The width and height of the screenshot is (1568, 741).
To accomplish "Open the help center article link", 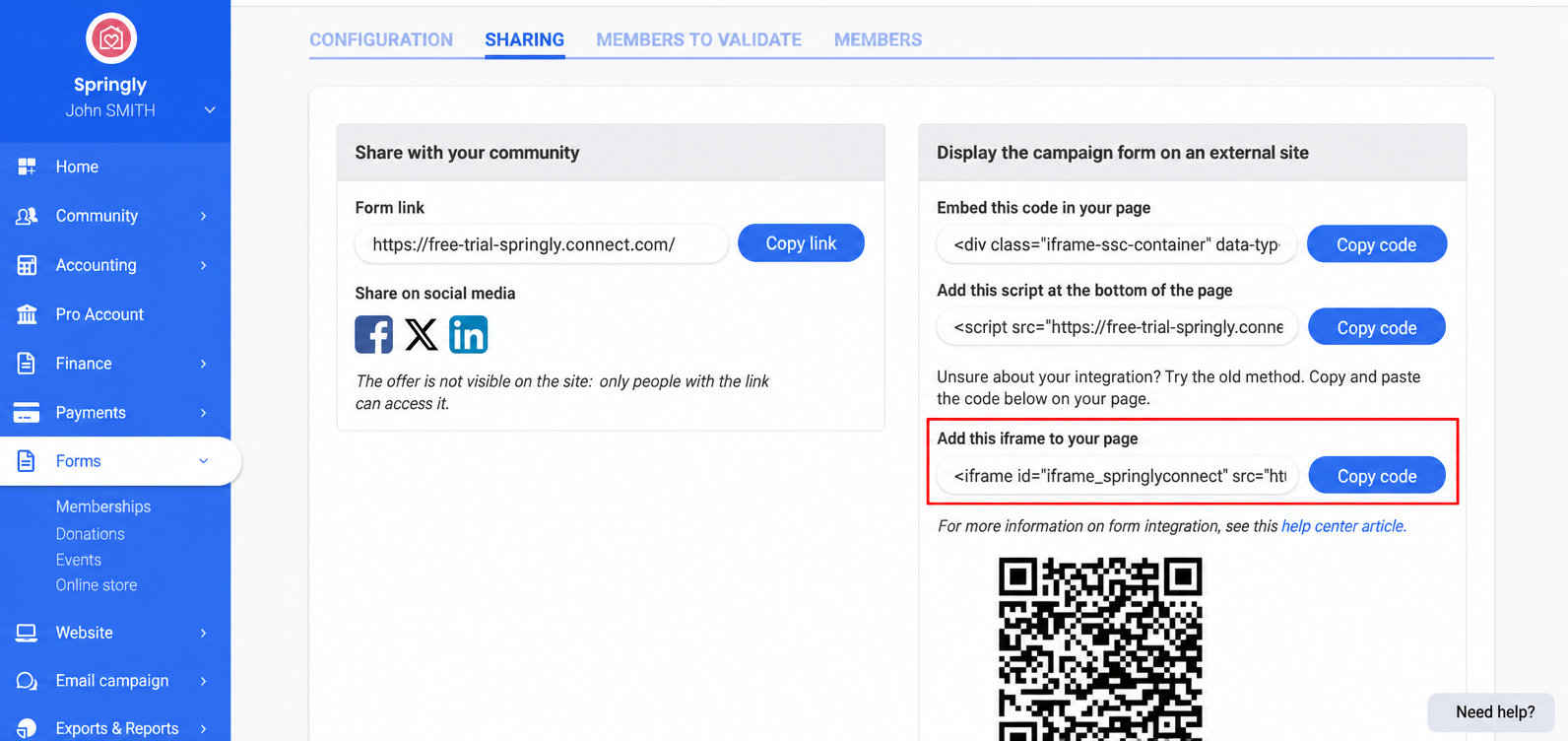I will (x=1343, y=526).
